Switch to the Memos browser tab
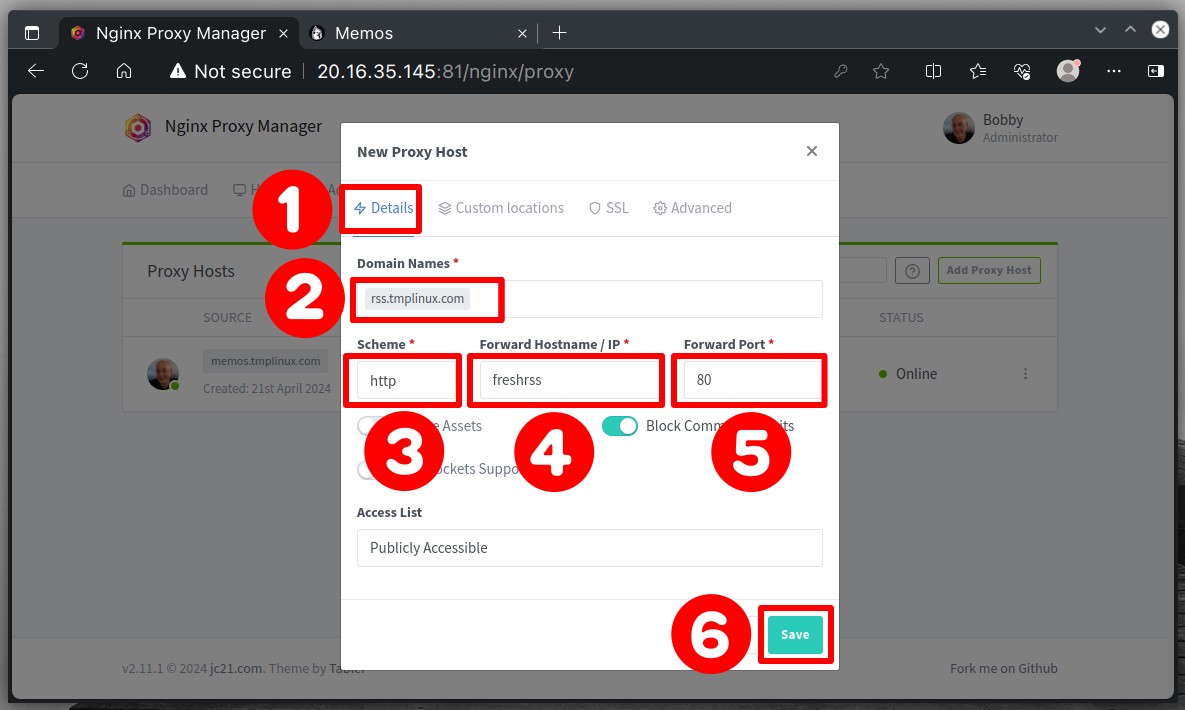This screenshot has width=1185, height=710. (x=418, y=33)
